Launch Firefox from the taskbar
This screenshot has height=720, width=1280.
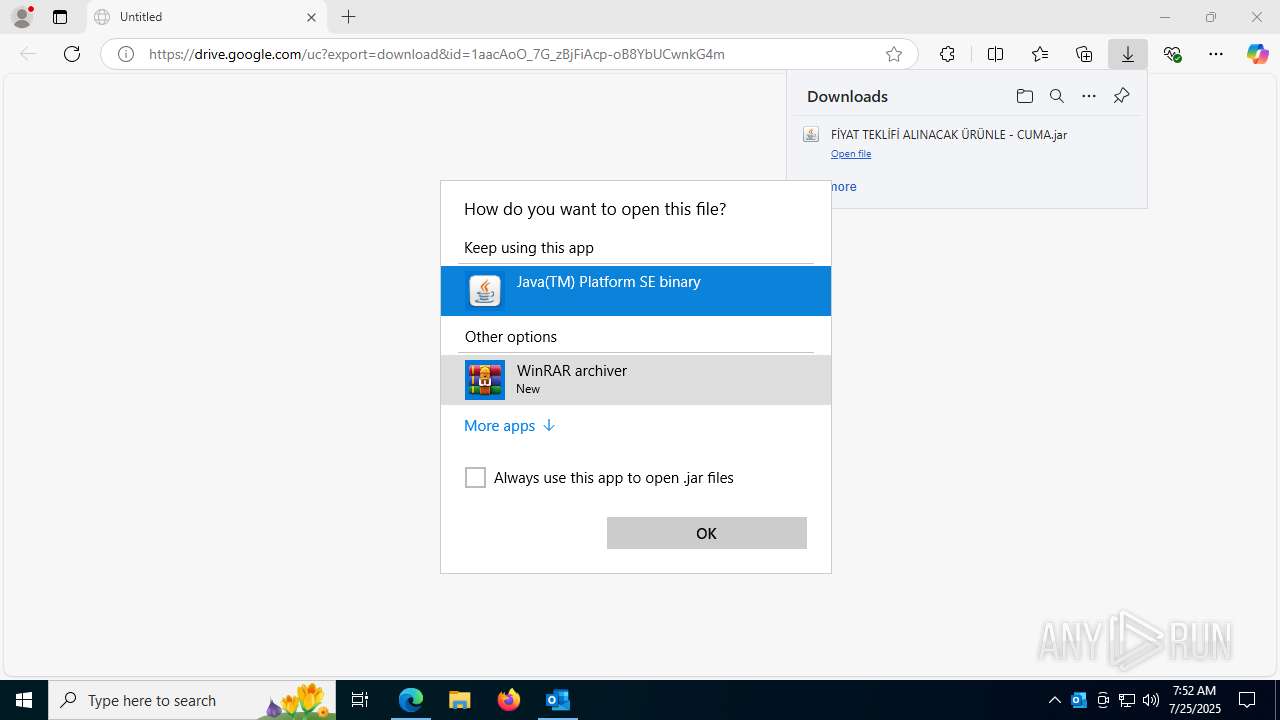click(508, 700)
